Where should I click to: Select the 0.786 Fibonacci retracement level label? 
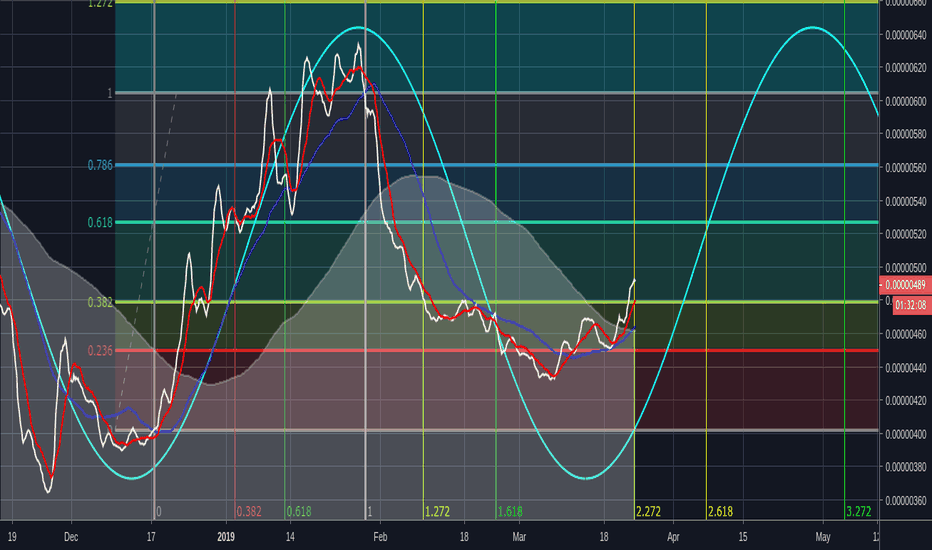(x=100, y=165)
